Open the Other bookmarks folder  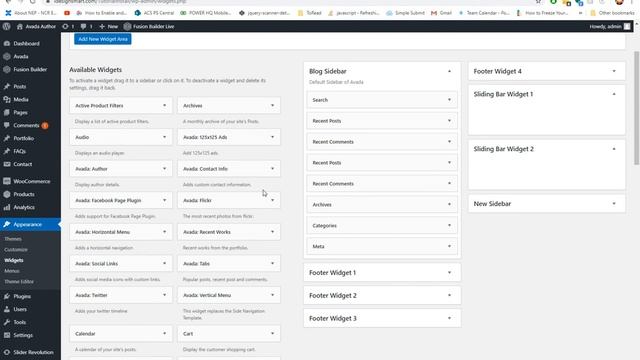(x=612, y=13)
